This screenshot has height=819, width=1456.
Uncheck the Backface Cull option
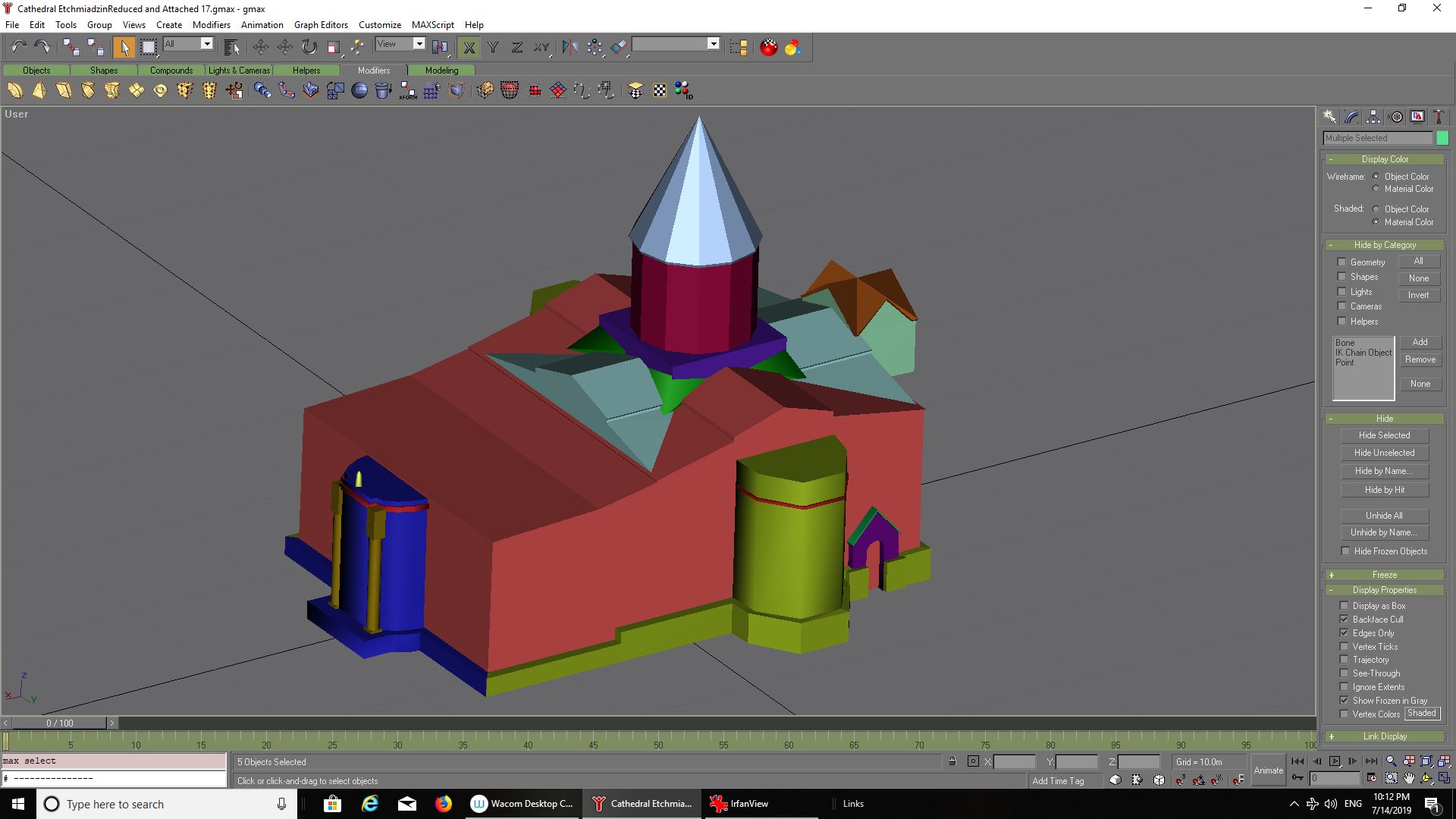[x=1345, y=620]
